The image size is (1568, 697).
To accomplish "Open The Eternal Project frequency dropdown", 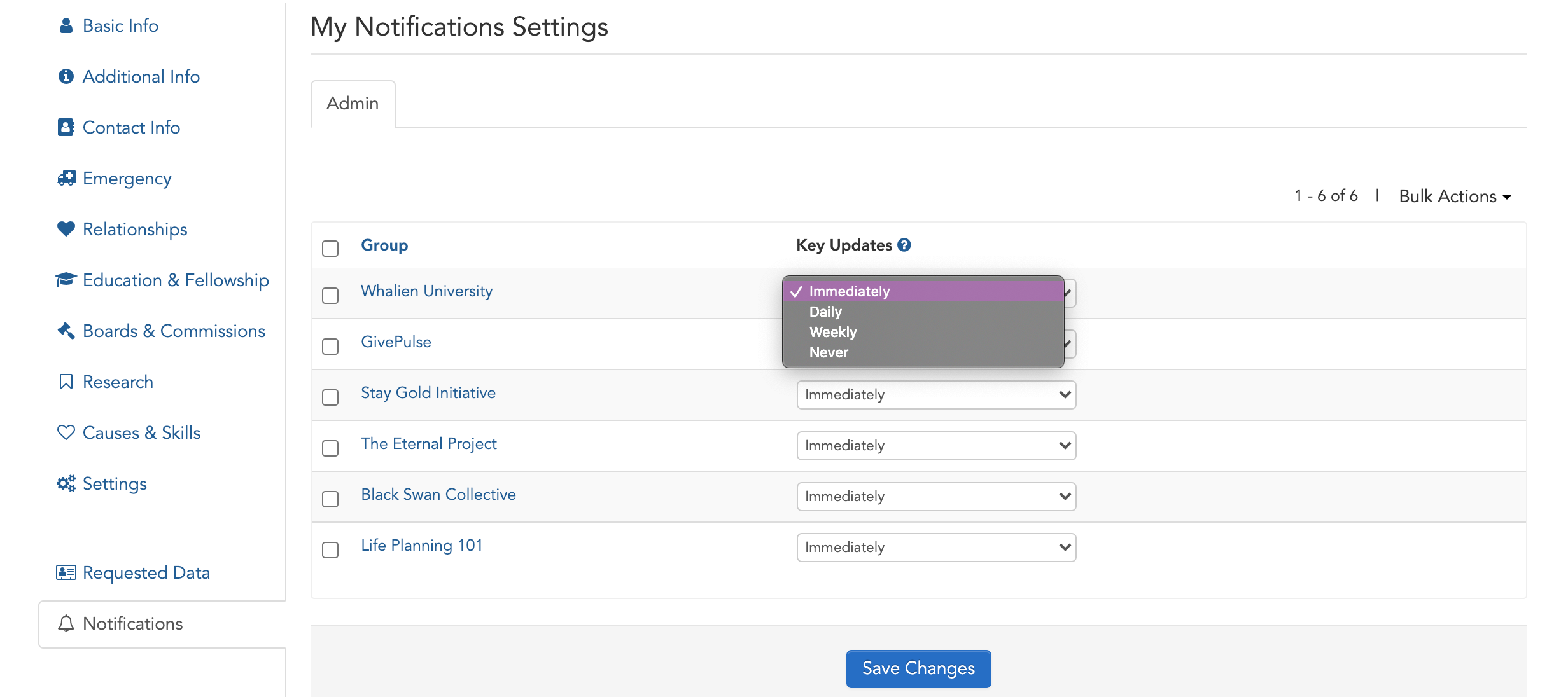I will (x=936, y=446).
